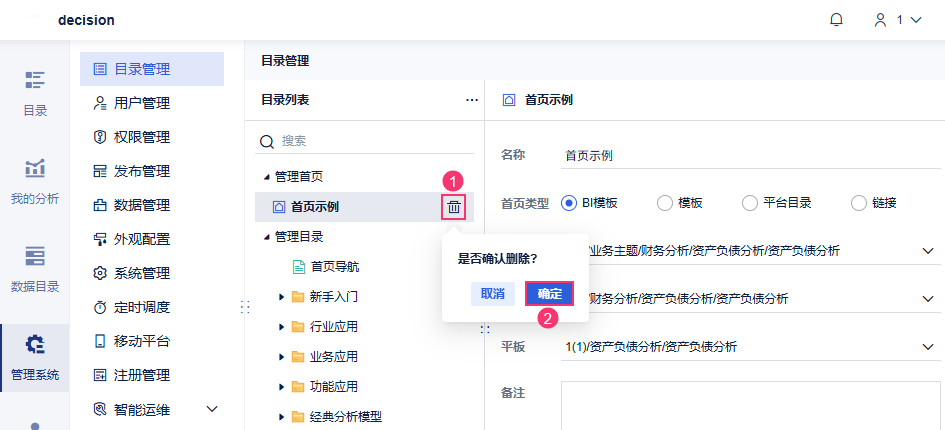
Task: Open the notification bell
Action: tap(837, 20)
